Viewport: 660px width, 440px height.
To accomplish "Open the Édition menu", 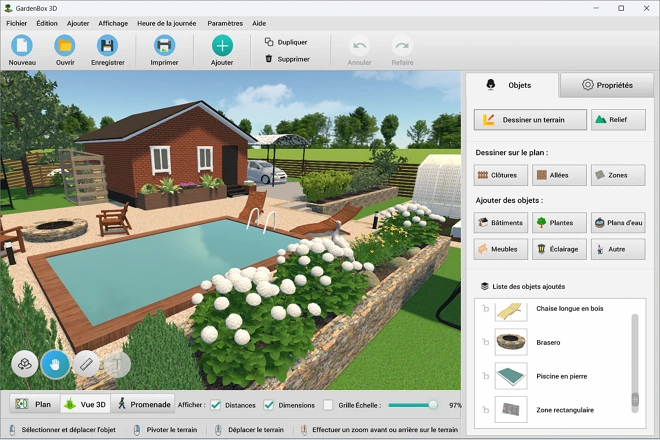I will click(47, 24).
